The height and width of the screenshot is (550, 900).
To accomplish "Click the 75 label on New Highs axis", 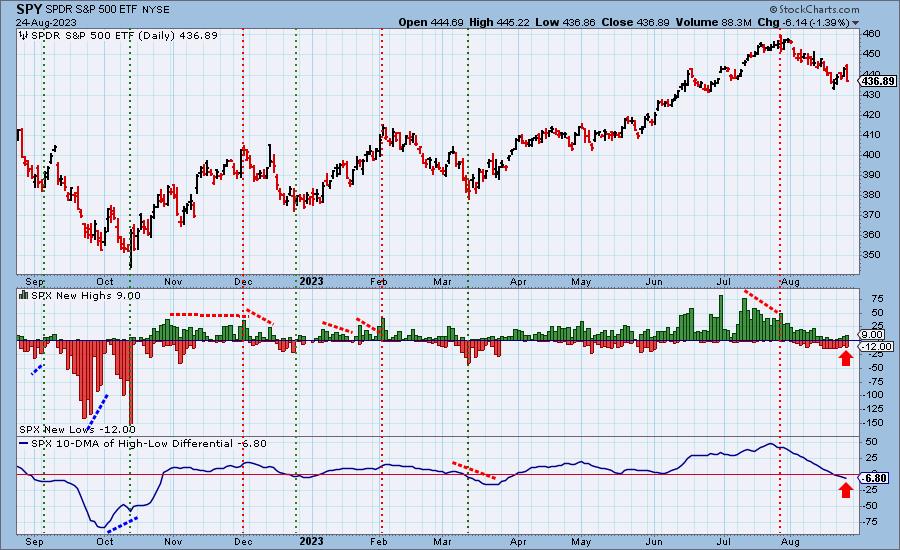I will tap(877, 299).
